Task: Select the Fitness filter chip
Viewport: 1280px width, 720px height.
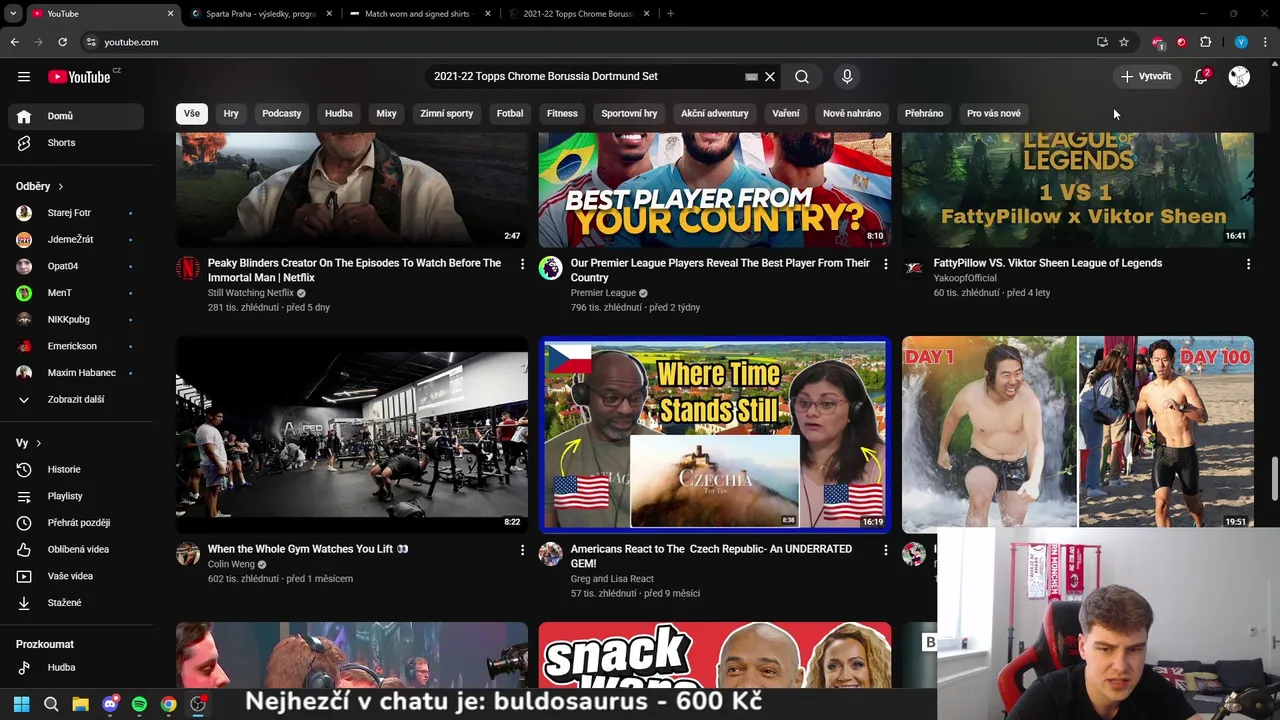Action: (x=562, y=113)
